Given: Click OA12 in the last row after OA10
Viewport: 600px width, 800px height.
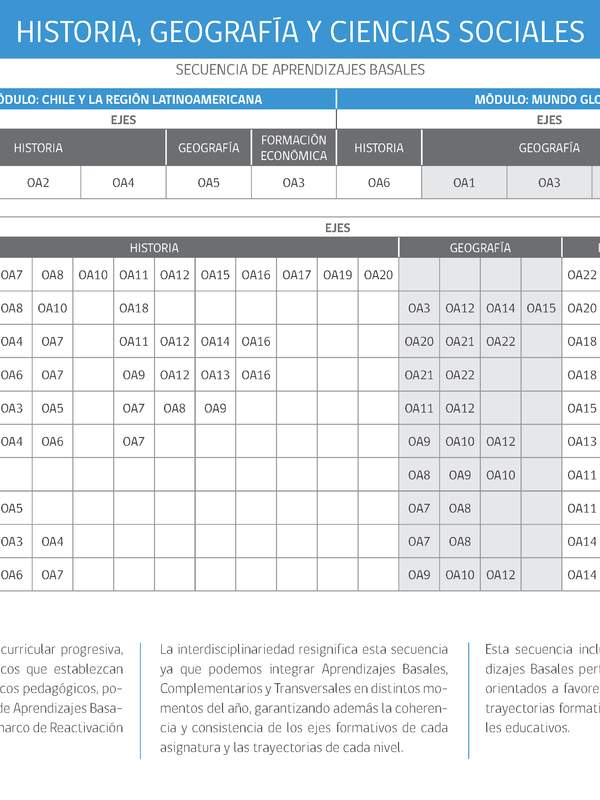Looking at the screenshot, I should tap(501, 574).
